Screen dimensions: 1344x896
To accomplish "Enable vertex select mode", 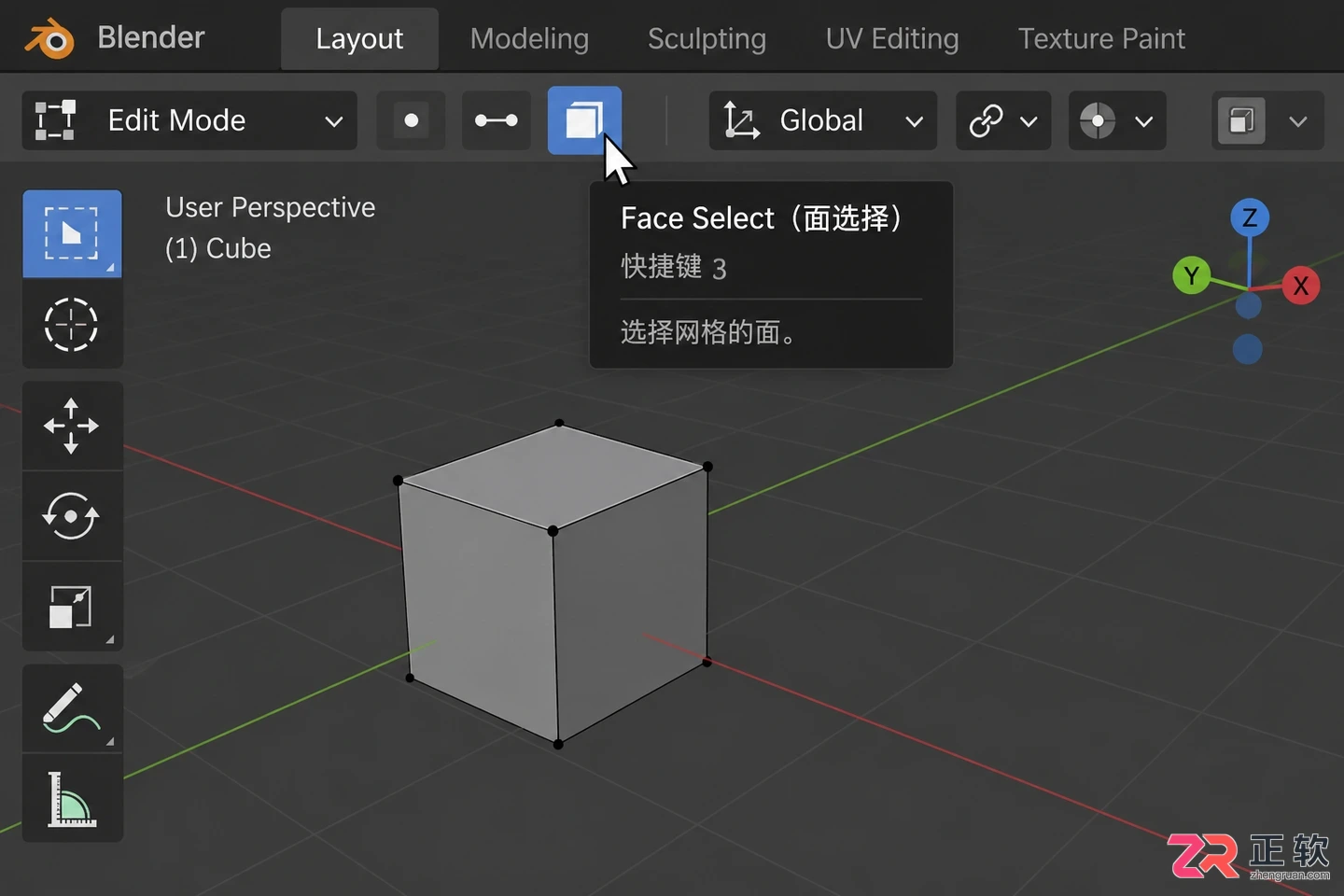I will point(411,120).
